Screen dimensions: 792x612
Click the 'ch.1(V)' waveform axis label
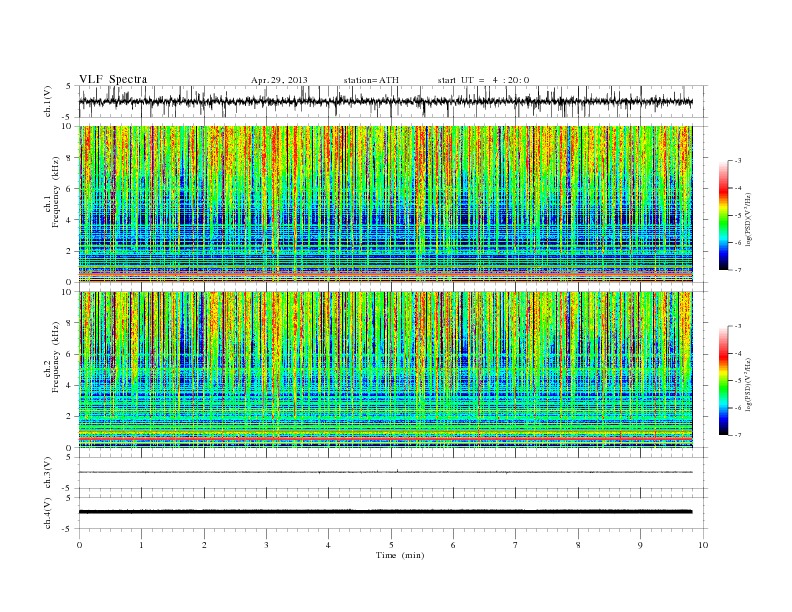[48, 101]
